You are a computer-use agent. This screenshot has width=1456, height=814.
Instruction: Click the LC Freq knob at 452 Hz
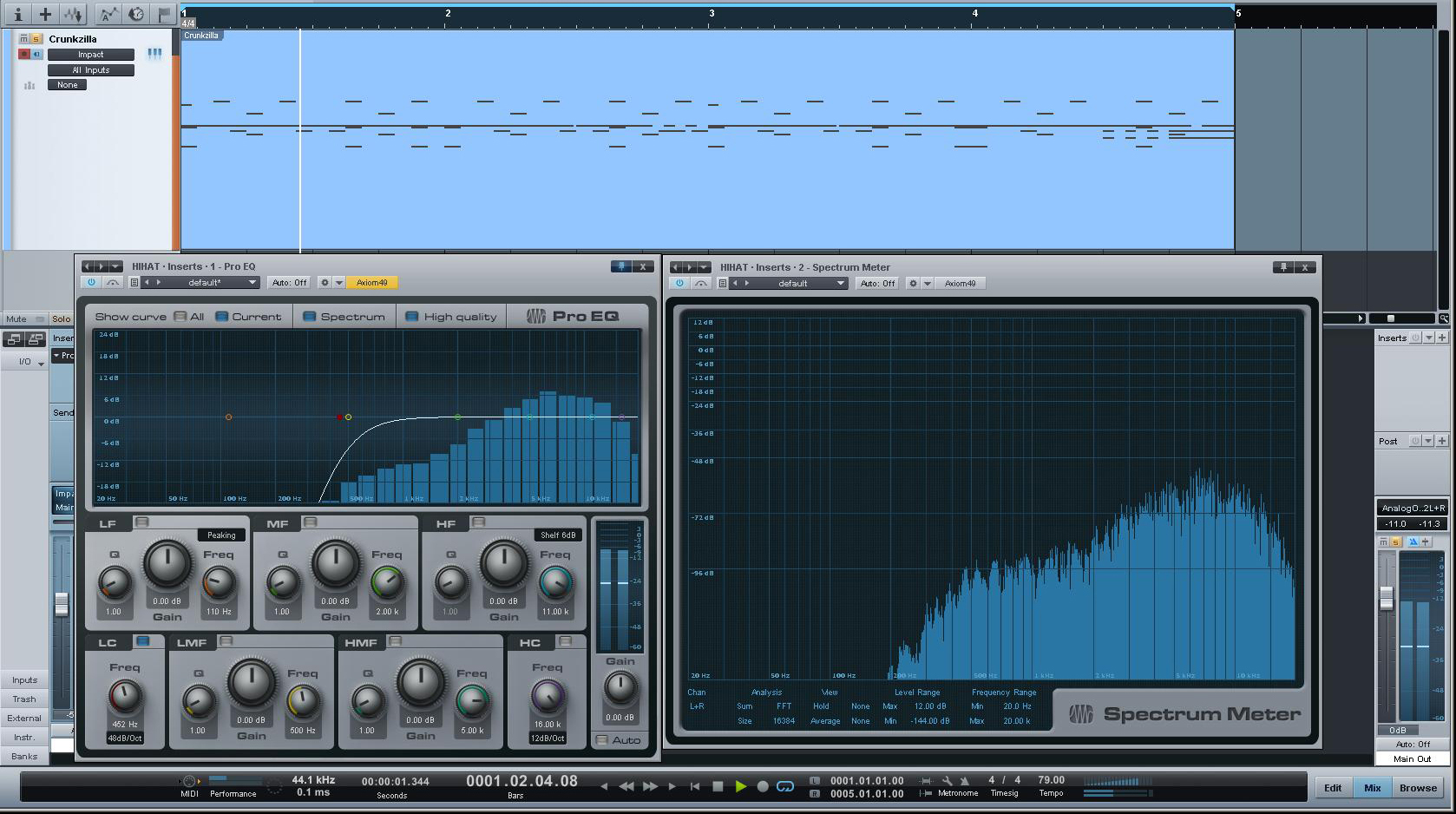[x=125, y=696]
